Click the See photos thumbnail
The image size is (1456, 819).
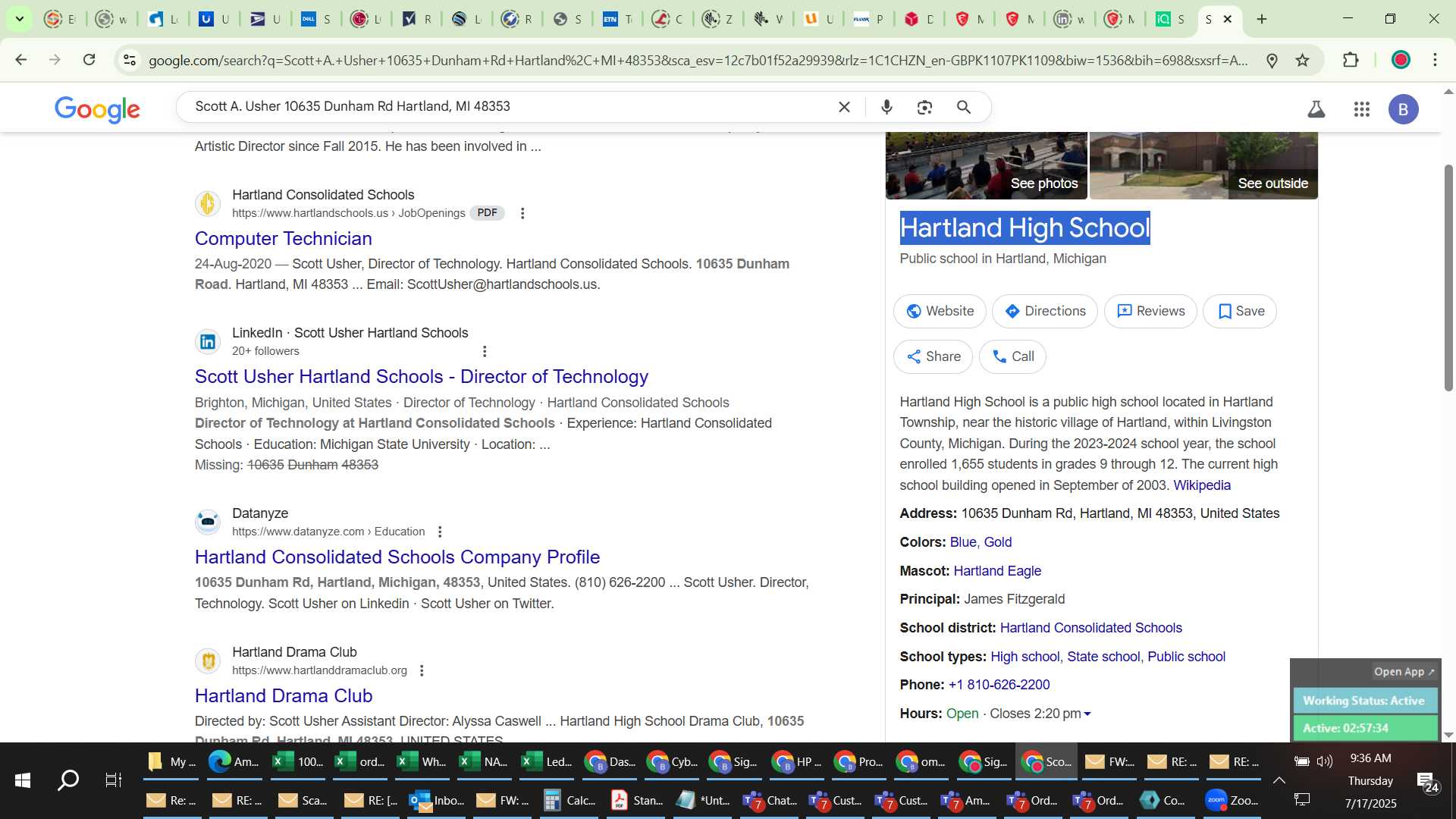tap(986, 165)
